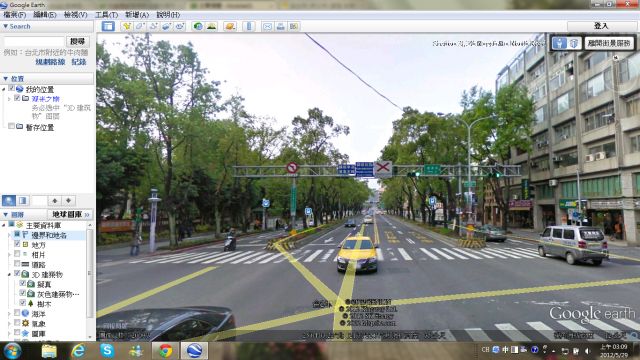Open Internet Explorer from the taskbar

pyautogui.click(x=78, y=350)
